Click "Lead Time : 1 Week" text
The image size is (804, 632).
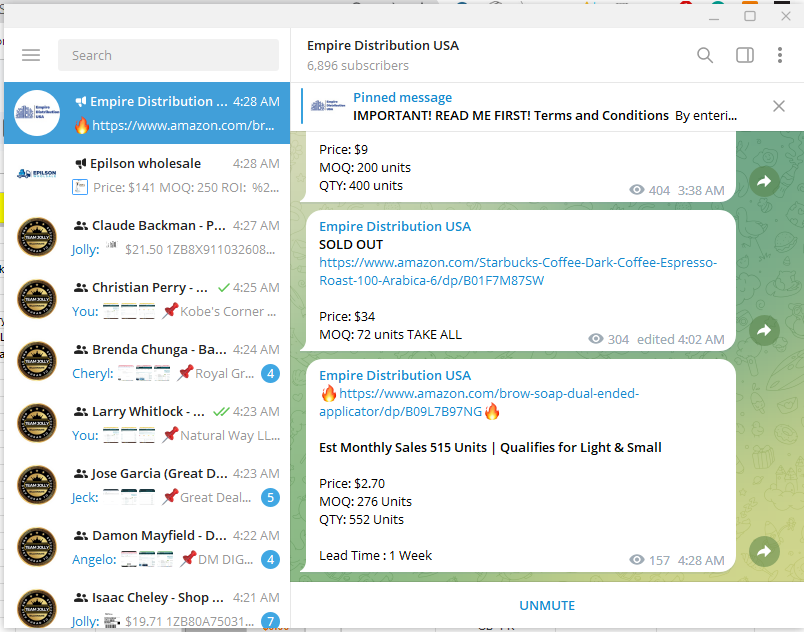click(375, 556)
